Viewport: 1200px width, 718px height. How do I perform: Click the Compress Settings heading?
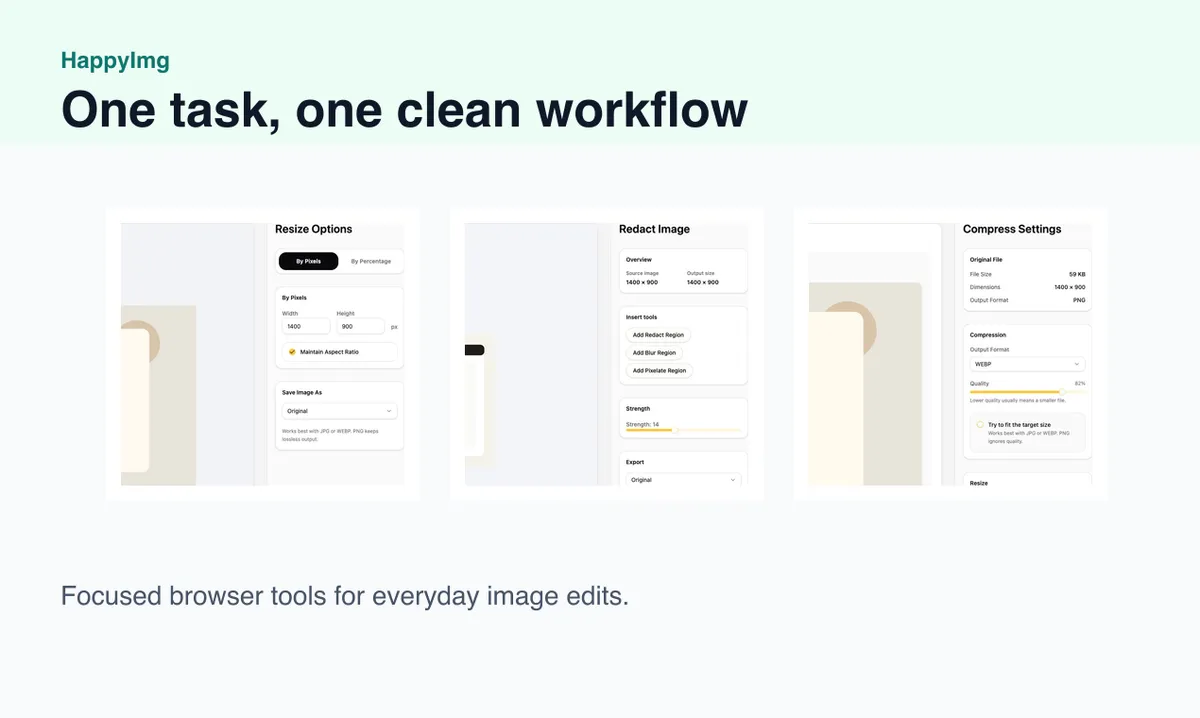[1012, 229]
